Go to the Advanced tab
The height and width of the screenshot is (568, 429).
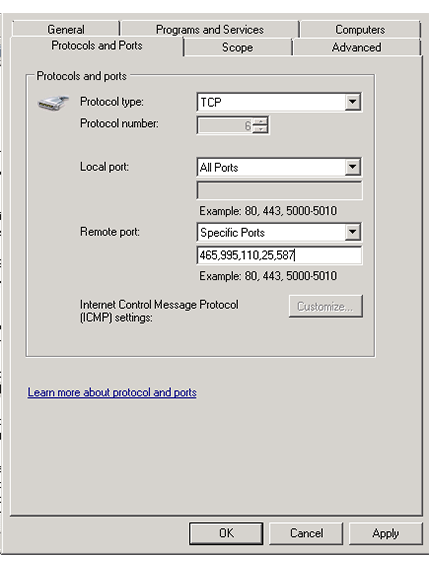(357, 47)
